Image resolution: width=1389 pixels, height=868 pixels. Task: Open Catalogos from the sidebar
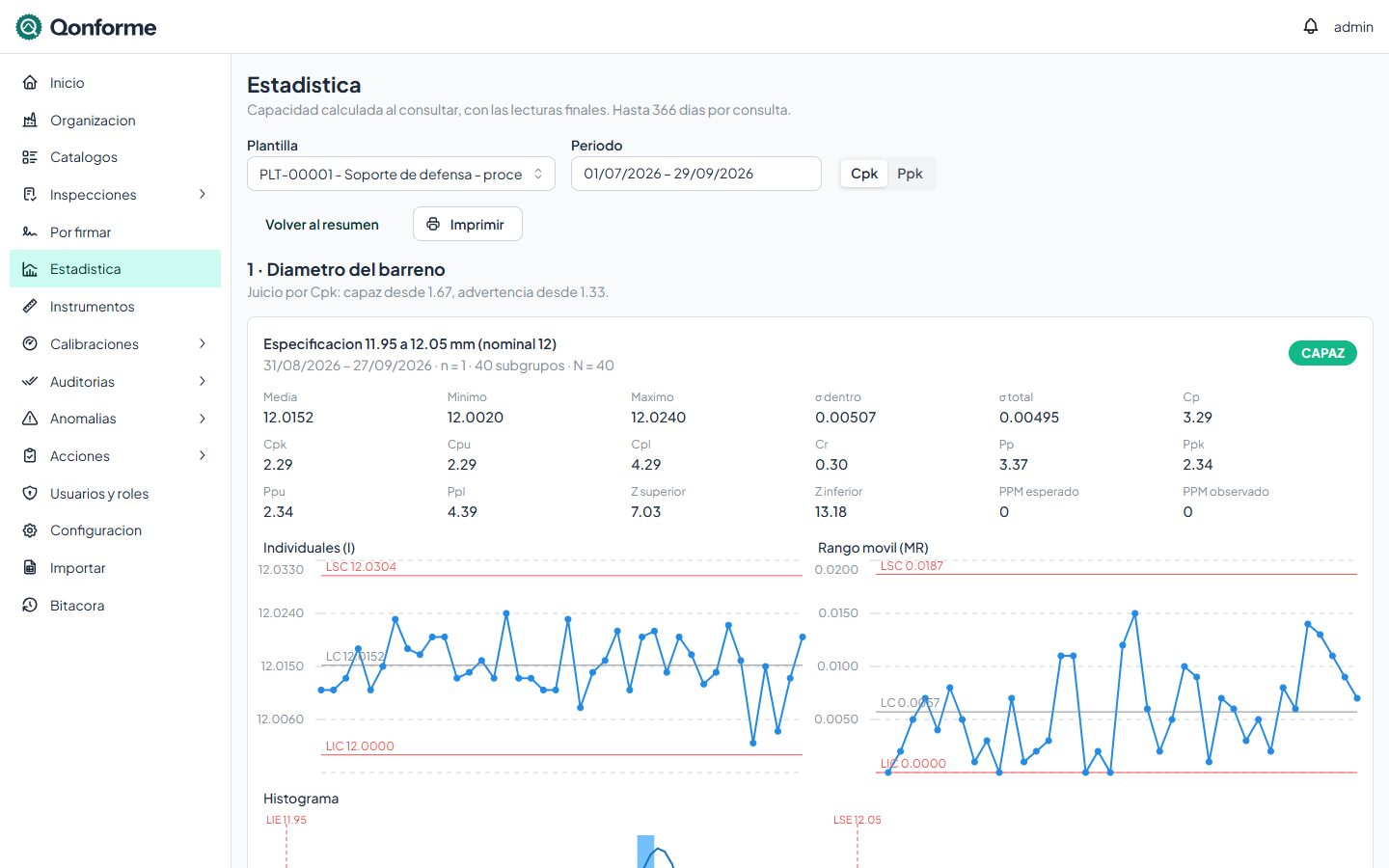point(115,157)
